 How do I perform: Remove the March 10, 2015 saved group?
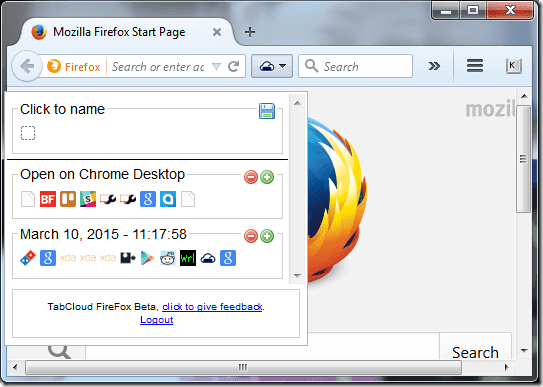[251, 236]
